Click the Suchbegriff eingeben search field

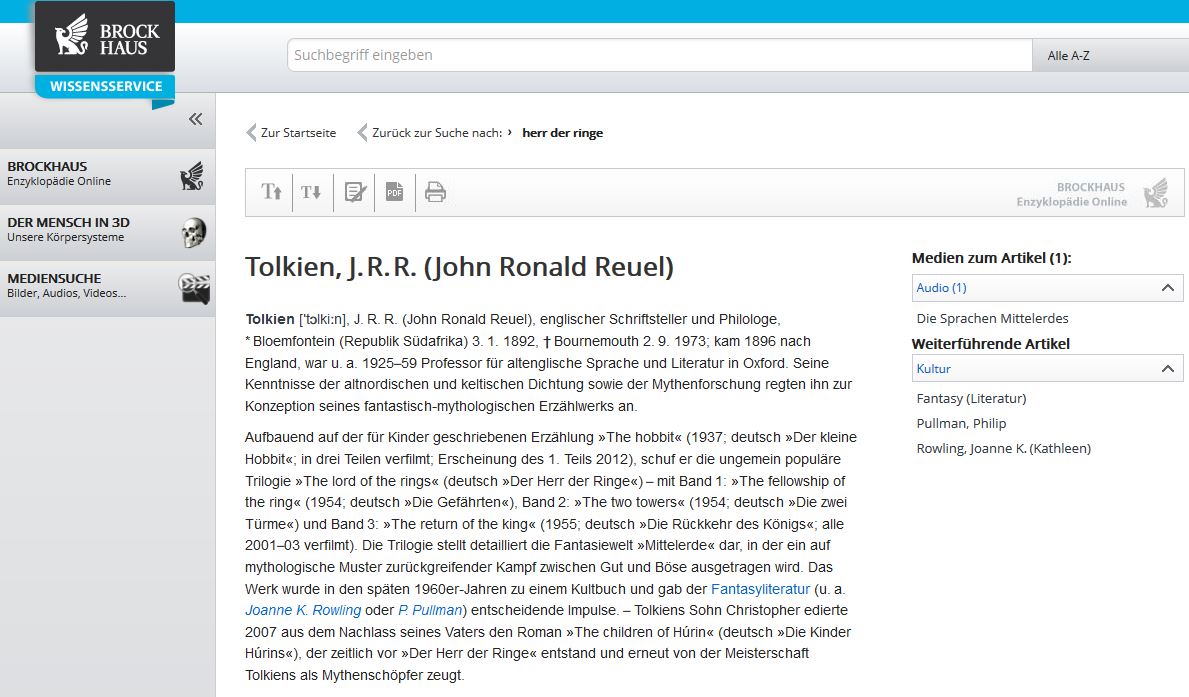pos(658,56)
